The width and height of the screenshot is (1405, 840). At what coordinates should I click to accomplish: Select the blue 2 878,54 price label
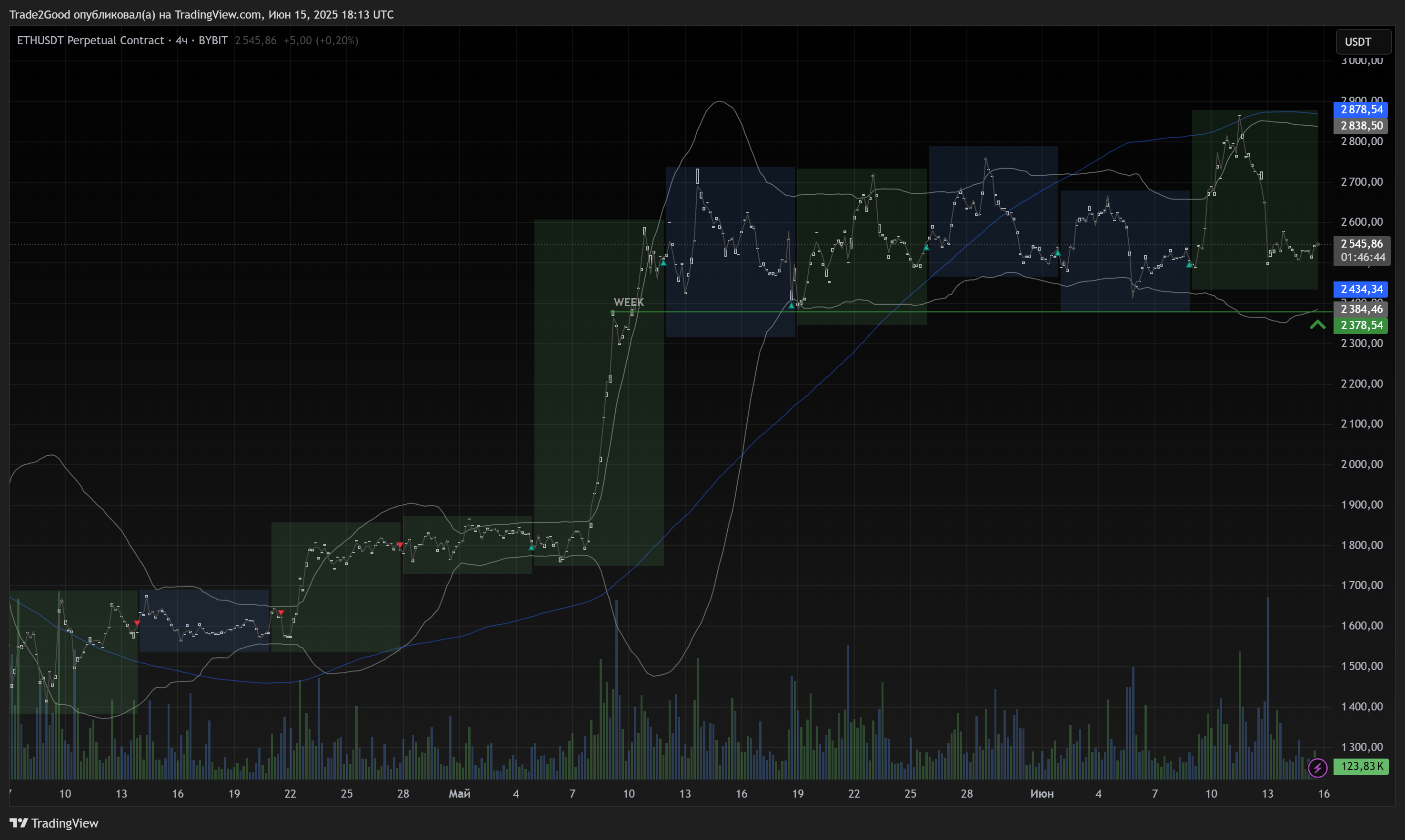click(1361, 109)
